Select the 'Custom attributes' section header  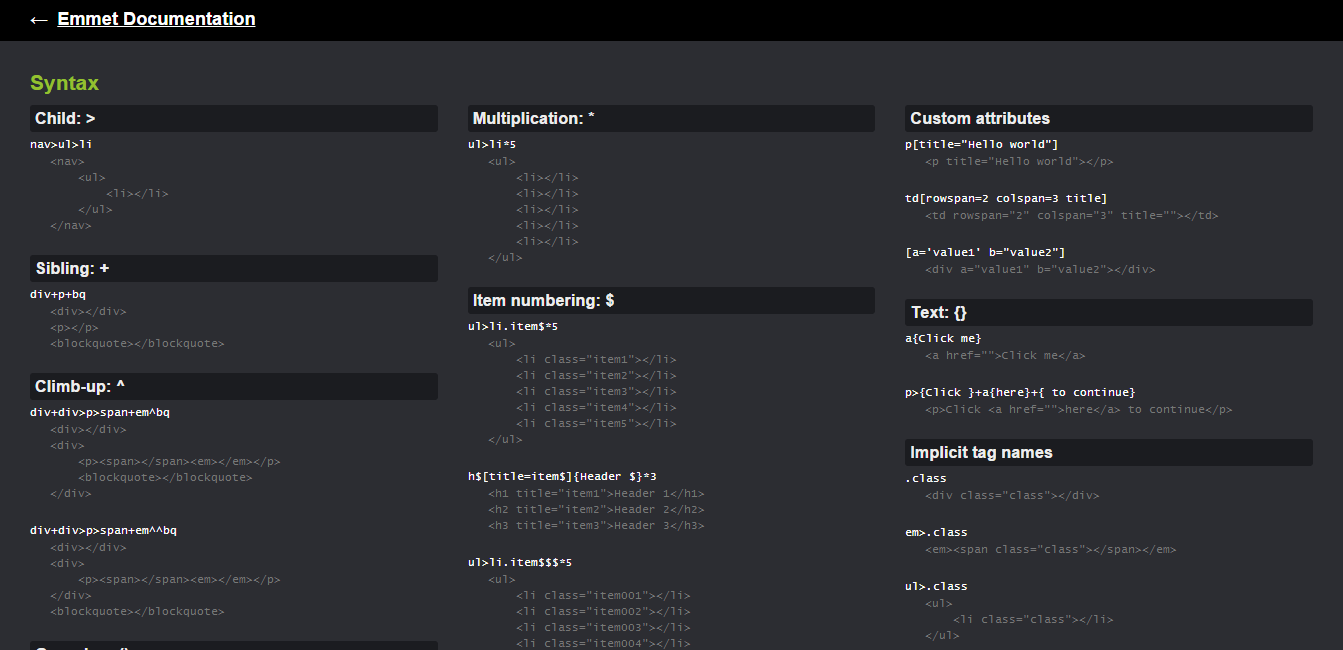click(1109, 118)
